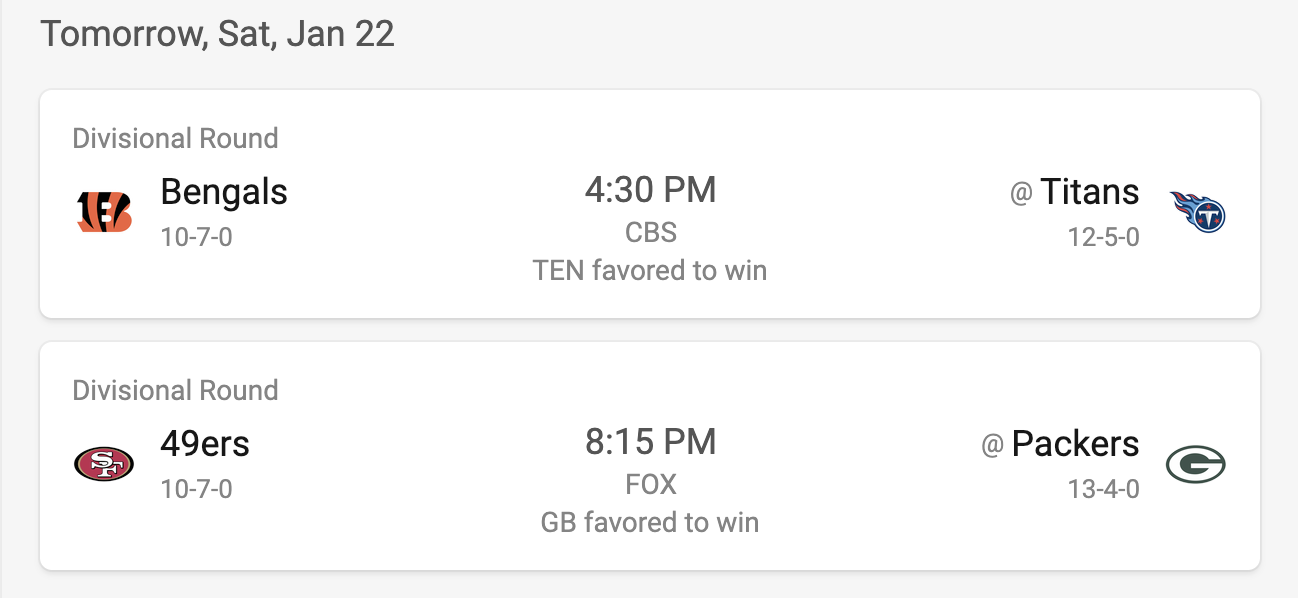This screenshot has height=598, width=1298.
Task: Click the Titans 12-5-0 record
Action: (x=1103, y=238)
